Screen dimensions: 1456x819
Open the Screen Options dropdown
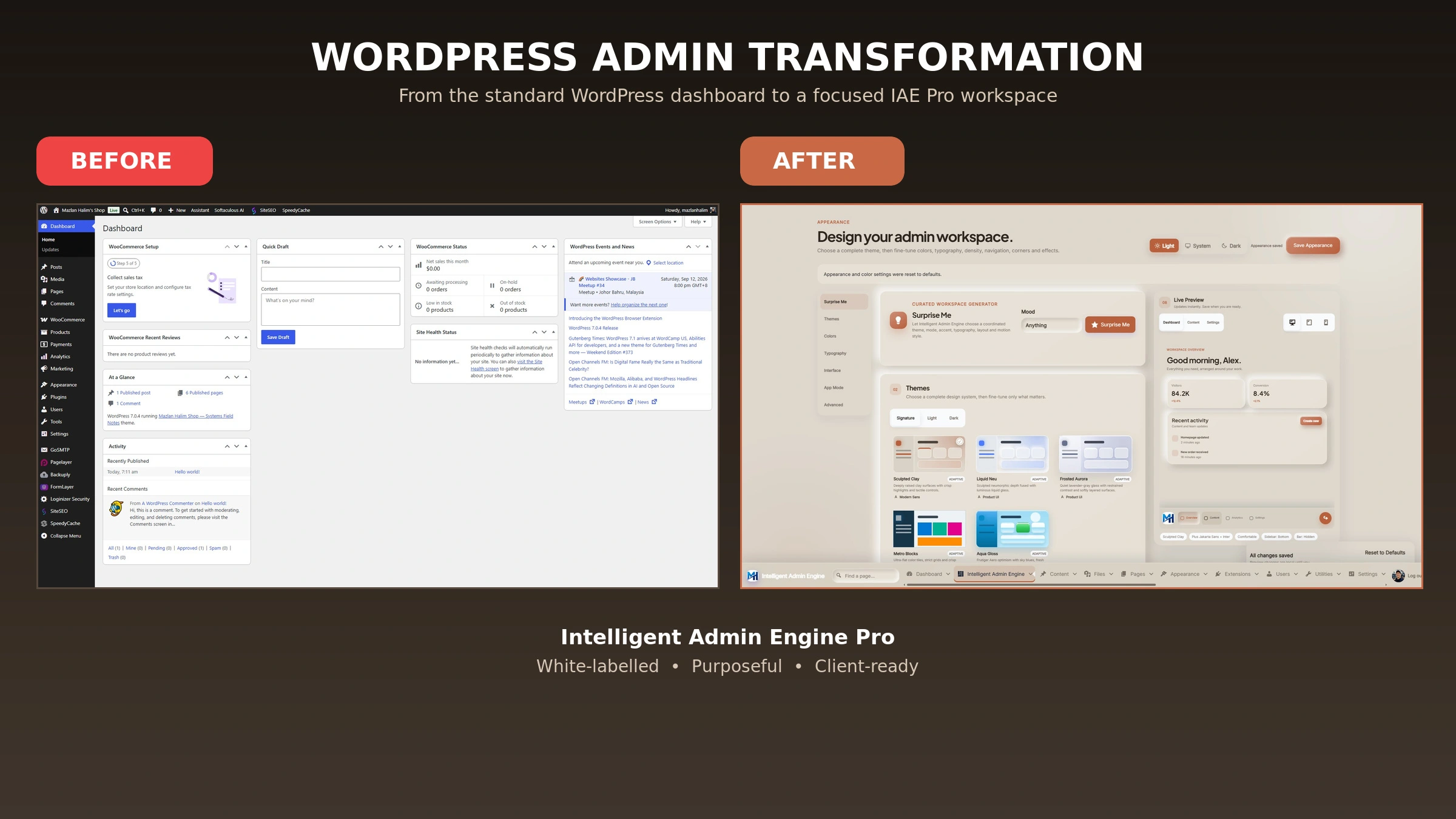pos(657,221)
